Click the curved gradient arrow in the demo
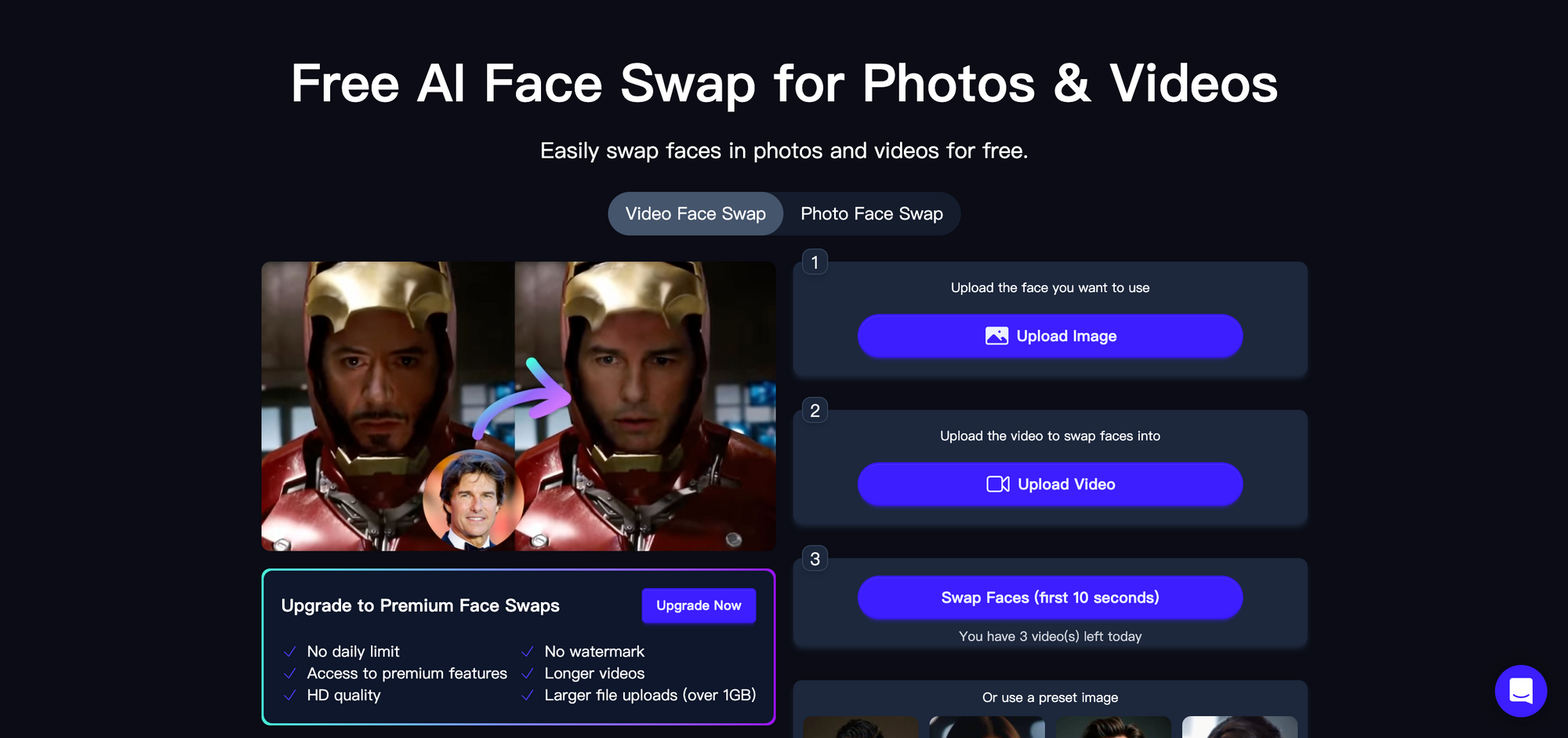Screen dimensions: 1568x738 tap(525, 398)
